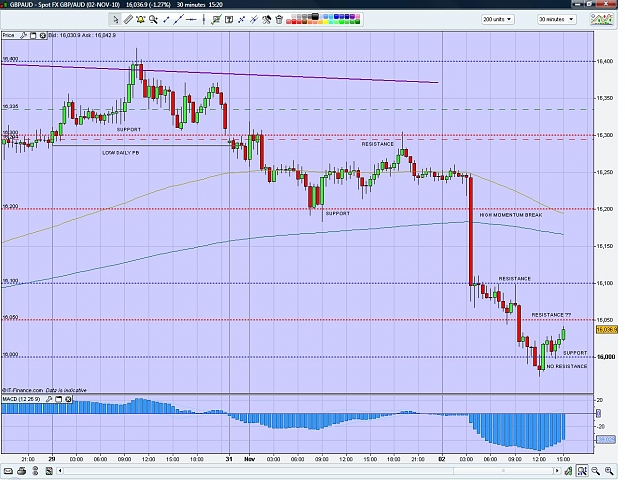Screen dimensions: 625x480
Task: Click the HIGH MOMENTUM BREAK annotation
Action: pos(511,215)
